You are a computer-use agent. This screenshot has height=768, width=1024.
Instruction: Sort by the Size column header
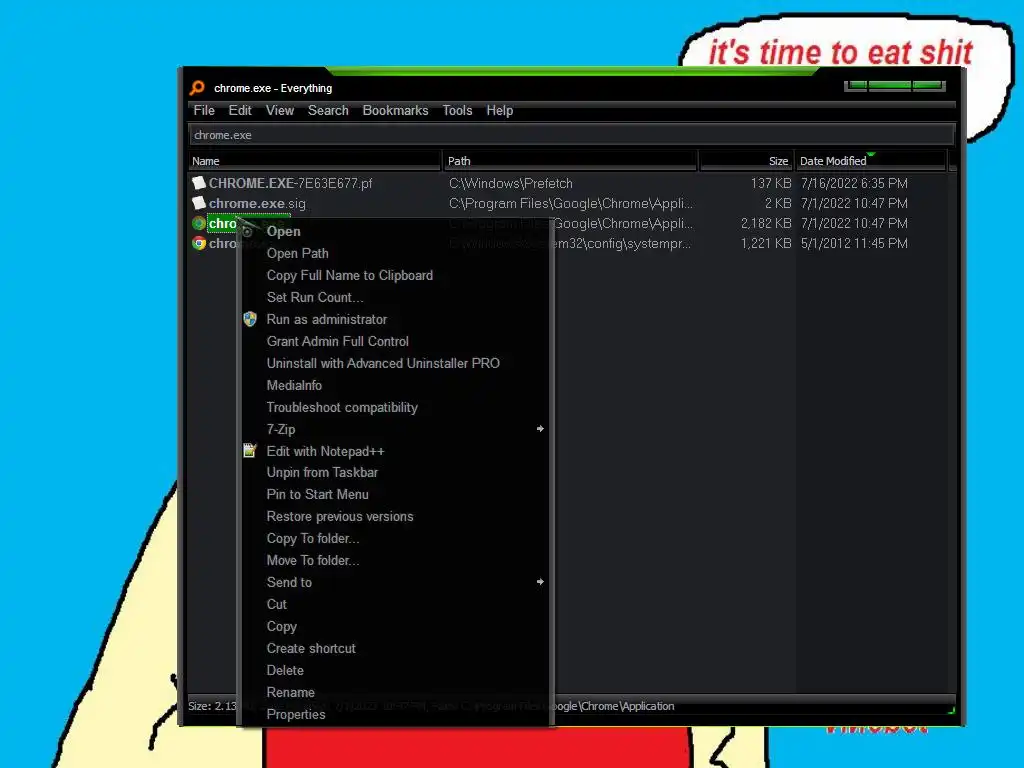pyautogui.click(x=746, y=161)
